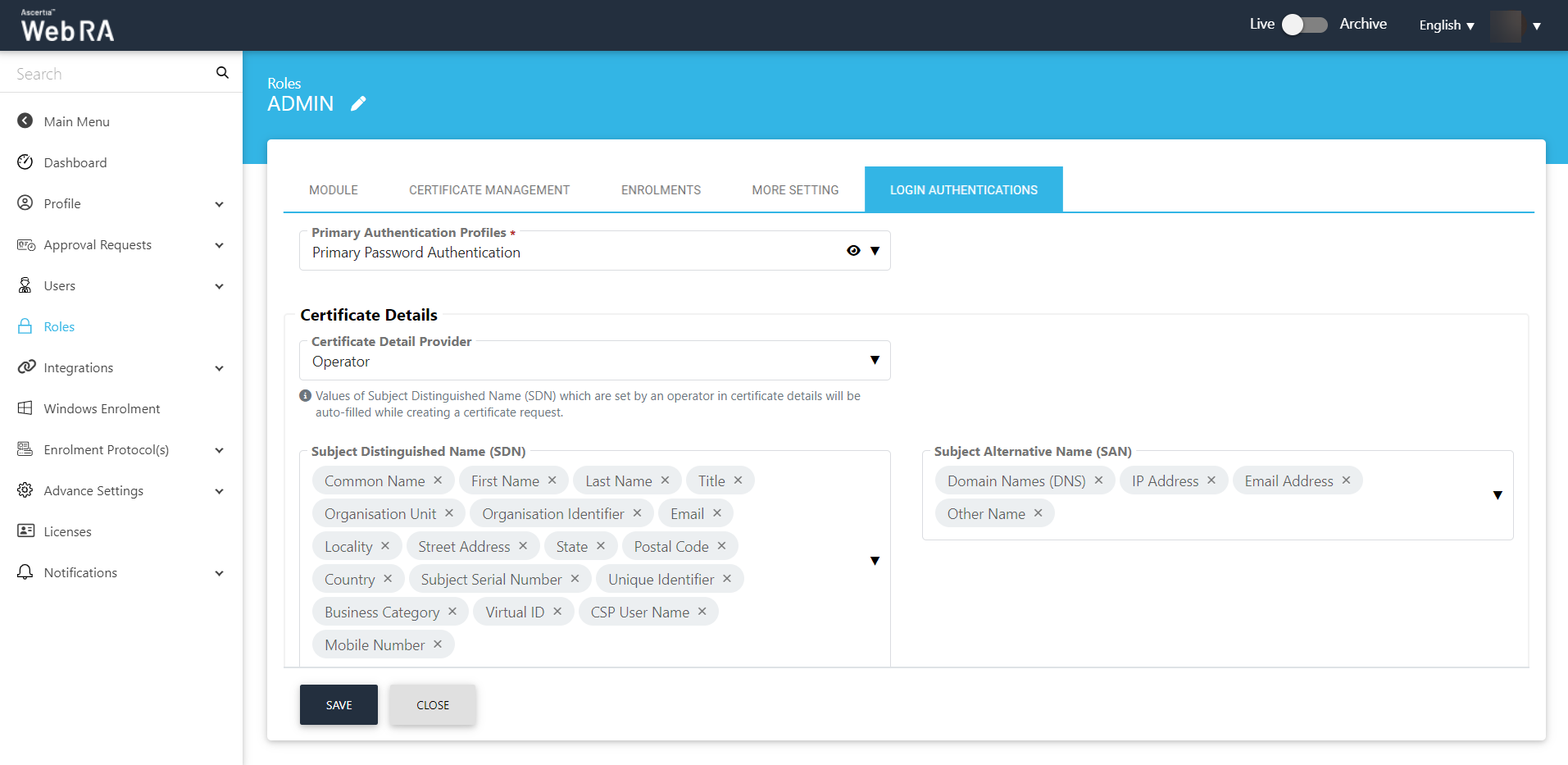1568x765 pixels.
Task: Remove the IP Address SAN tag
Action: pyautogui.click(x=1211, y=480)
